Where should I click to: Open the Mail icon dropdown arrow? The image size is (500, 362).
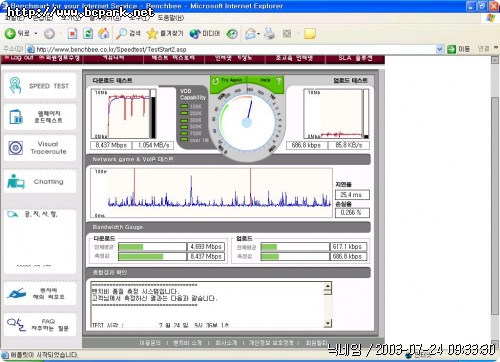pos(258,34)
